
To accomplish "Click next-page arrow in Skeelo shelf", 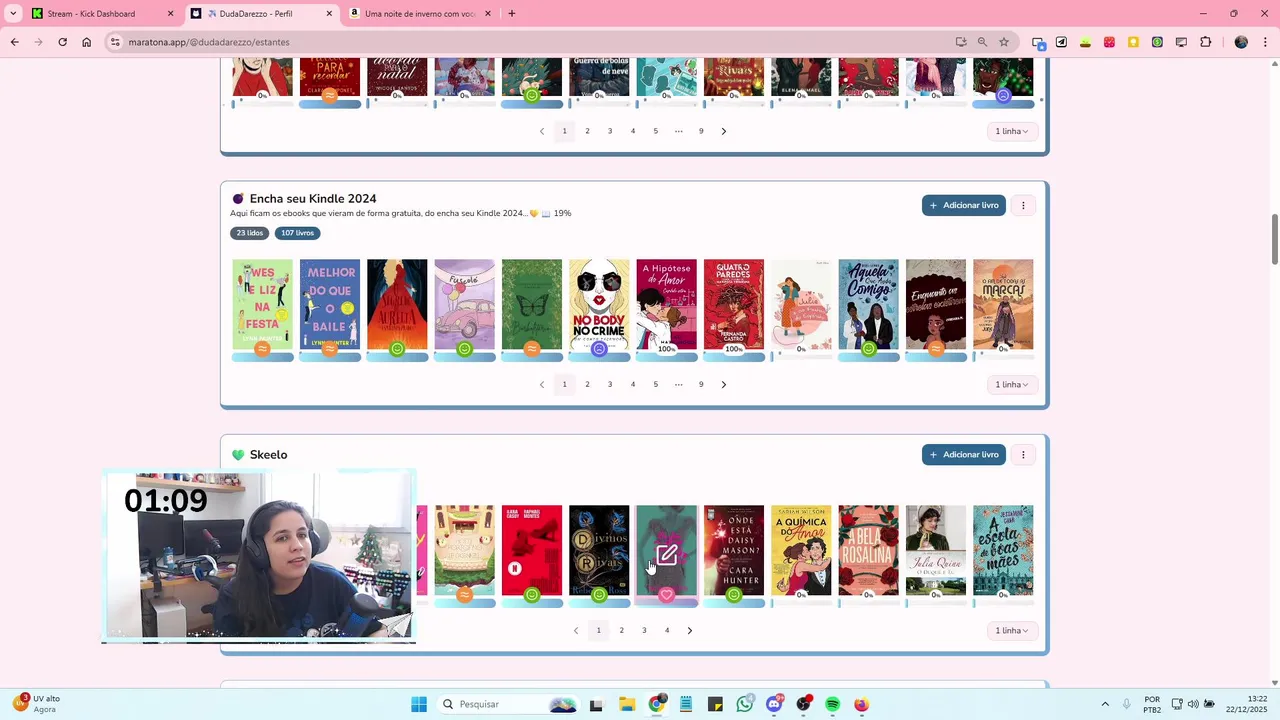I will [x=690, y=630].
